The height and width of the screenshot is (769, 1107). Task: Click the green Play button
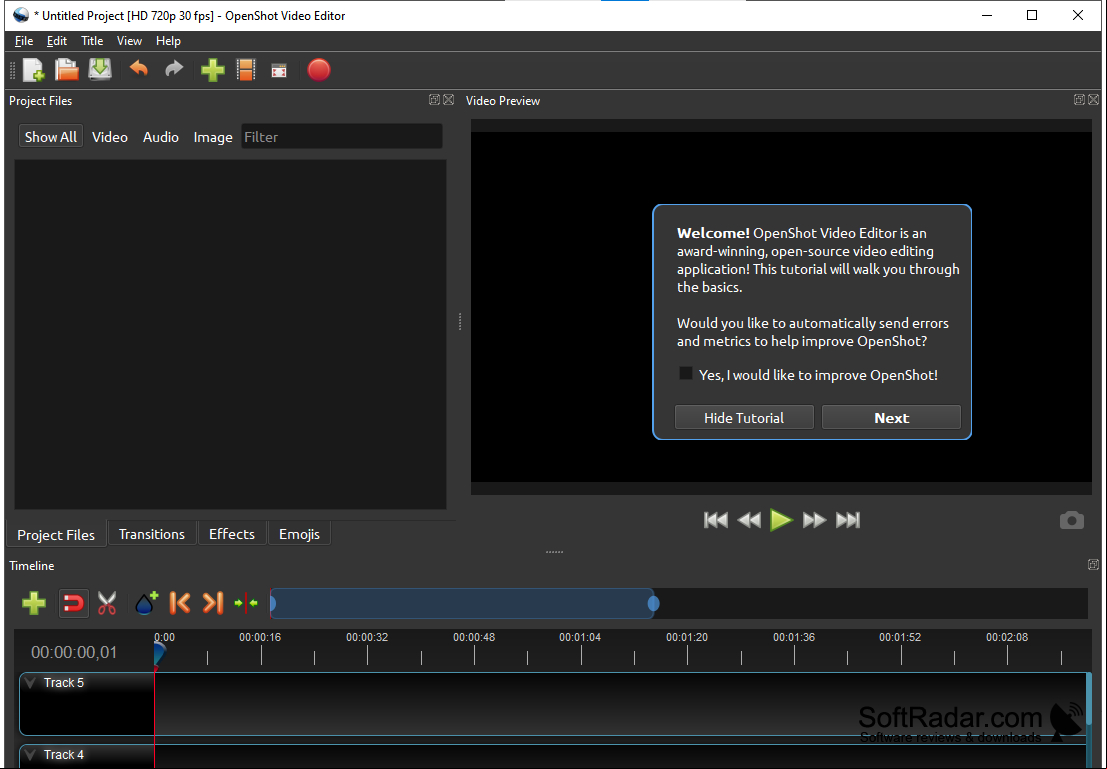pos(781,520)
